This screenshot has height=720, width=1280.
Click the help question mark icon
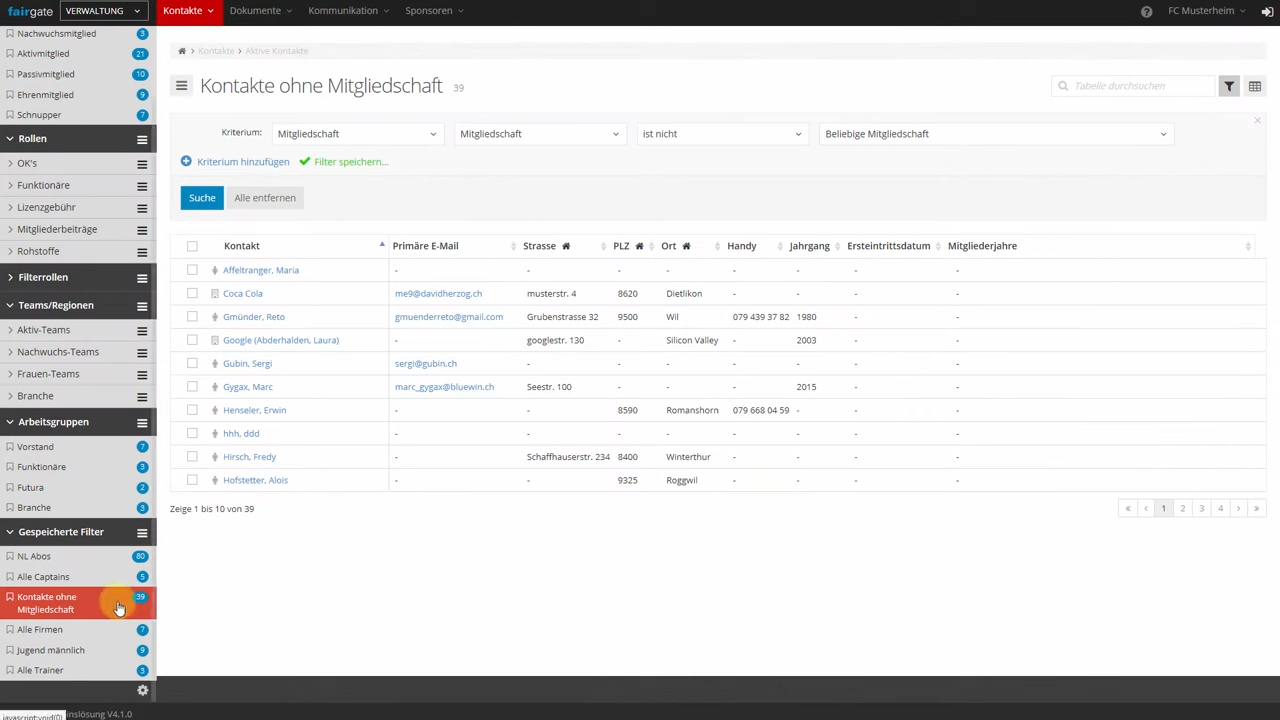[x=1146, y=11]
